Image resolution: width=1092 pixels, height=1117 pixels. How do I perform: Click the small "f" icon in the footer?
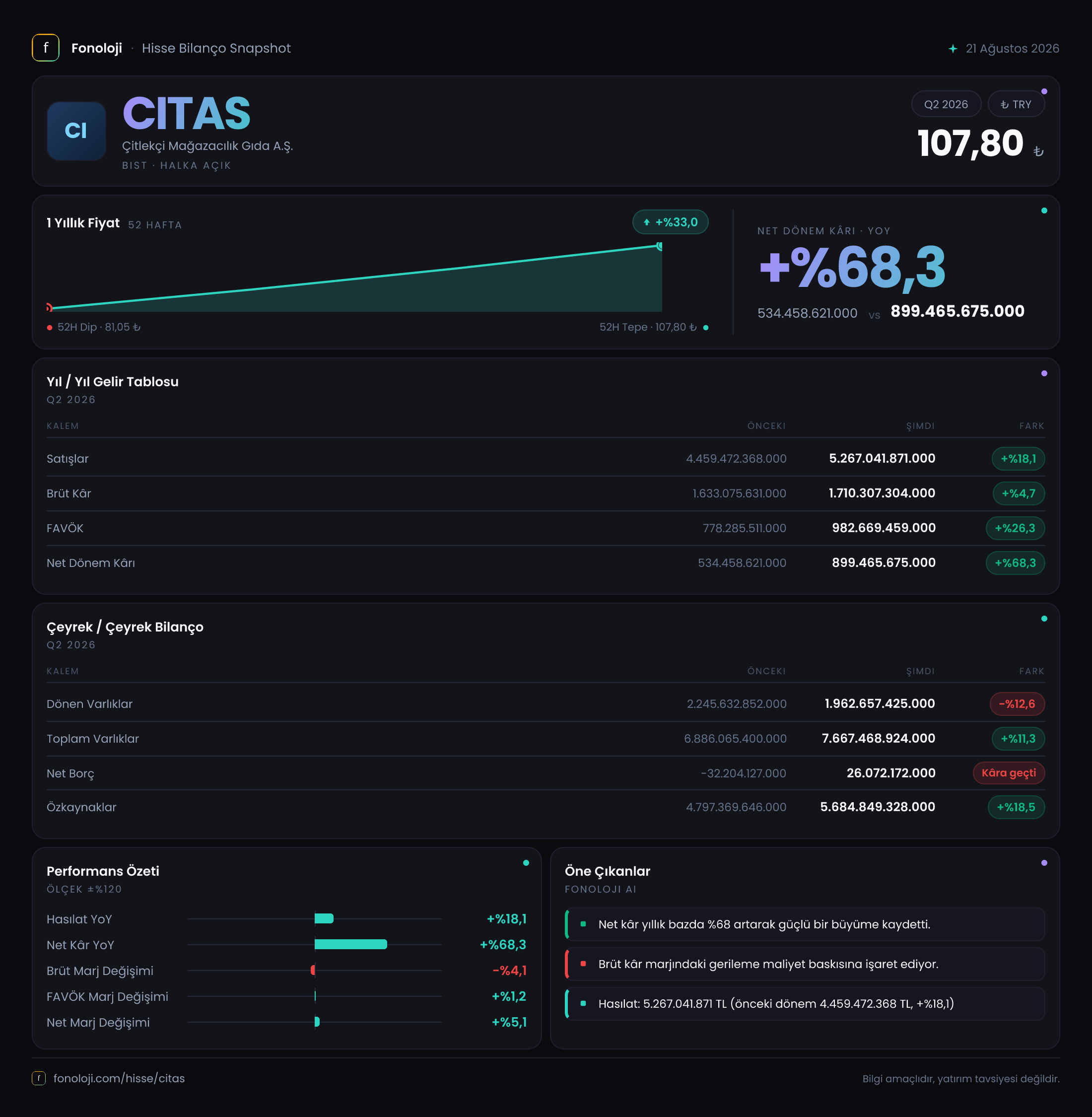pos(38,1078)
